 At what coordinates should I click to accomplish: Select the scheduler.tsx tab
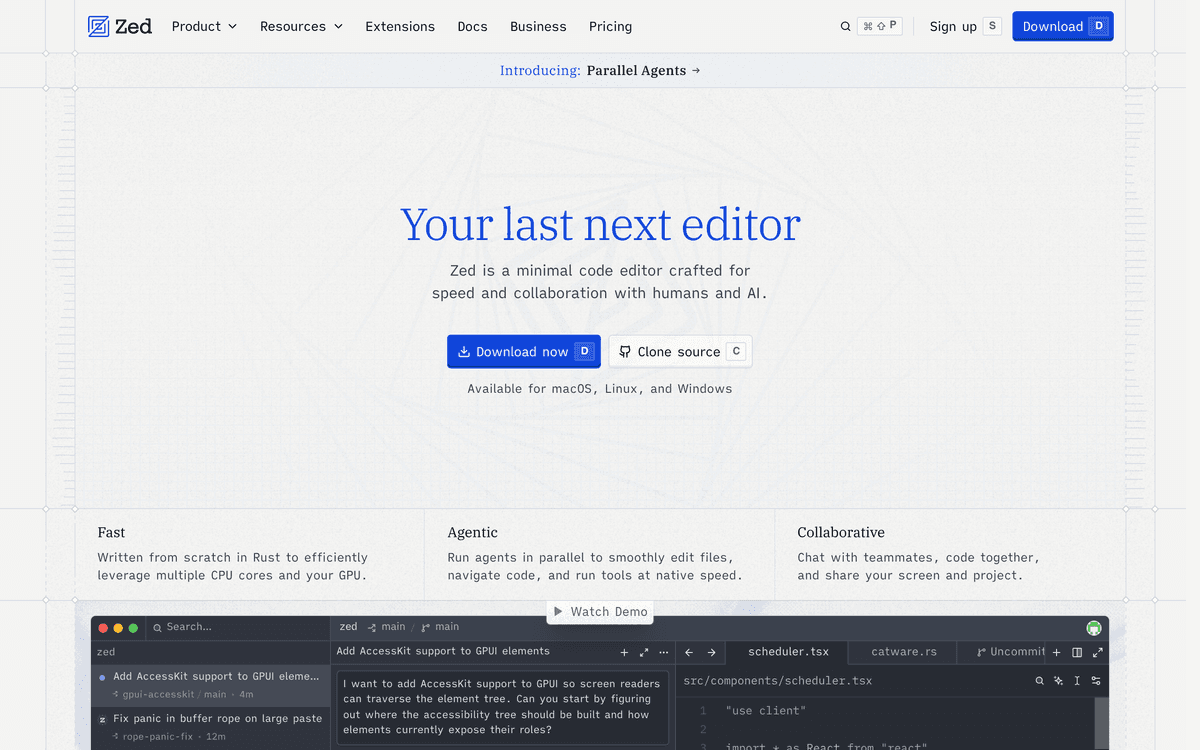tap(788, 652)
